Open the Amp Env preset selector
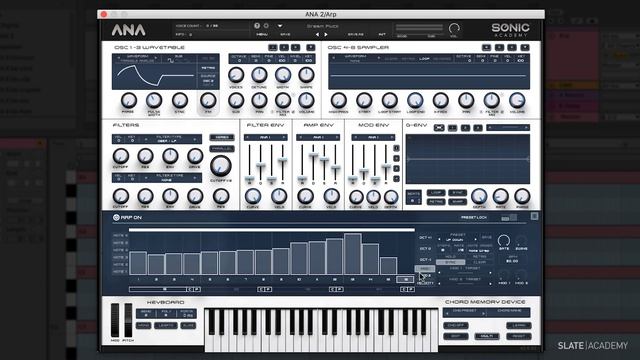Image resolution: width=640 pixels, height=360 pixels. 318,138
